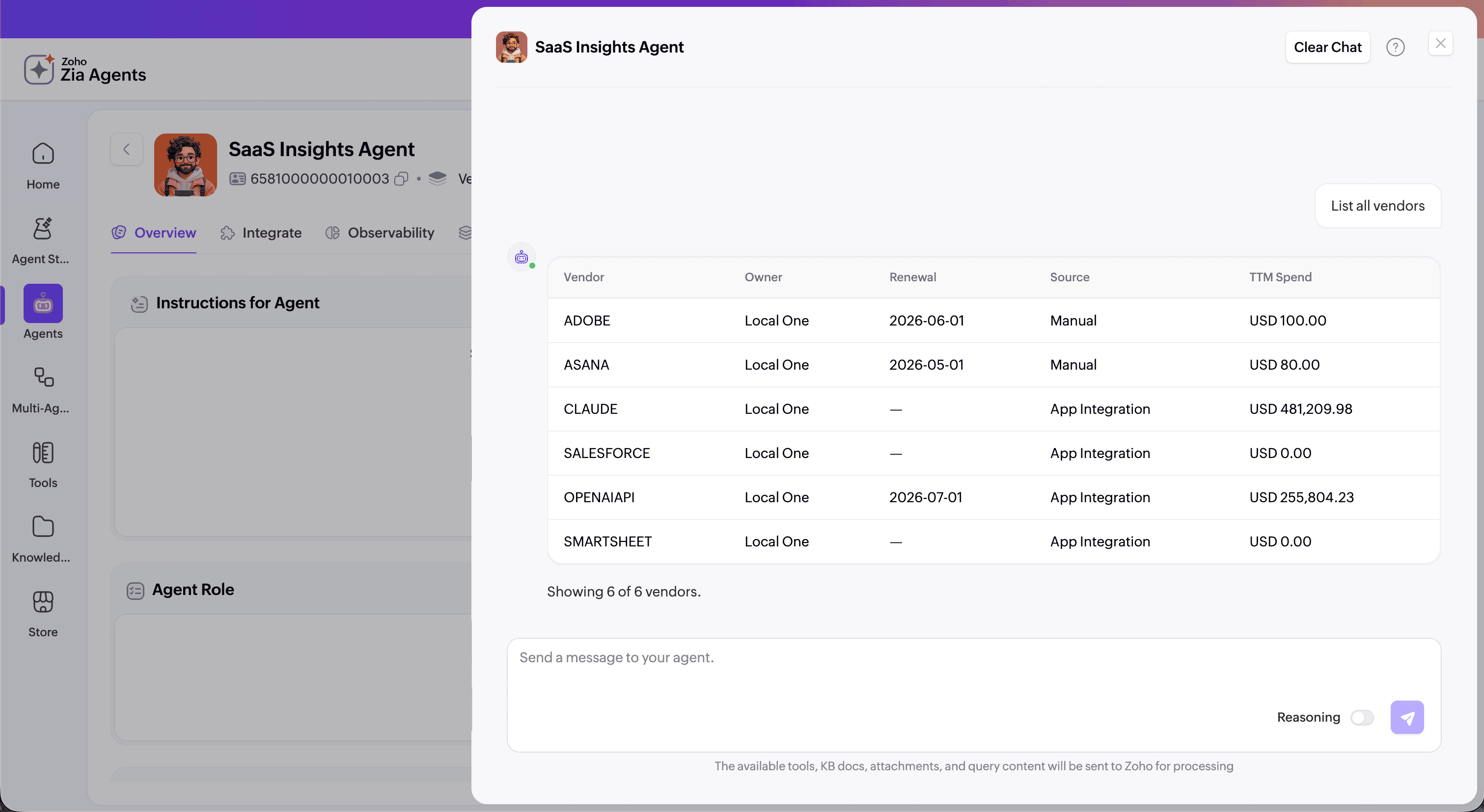Select the CLAUDE vendor cell
The width and height of the screenshot is (1484, 812).
(590, 409)
